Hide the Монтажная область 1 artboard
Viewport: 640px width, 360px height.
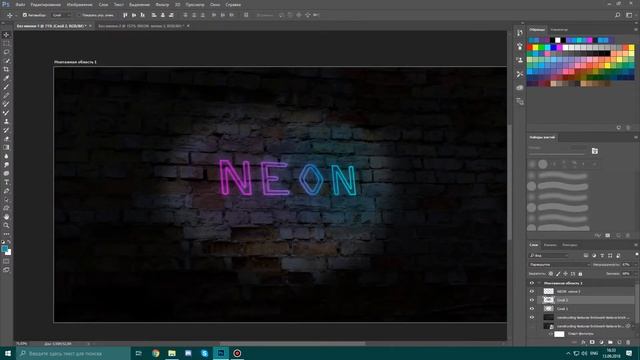coord(532,283)
